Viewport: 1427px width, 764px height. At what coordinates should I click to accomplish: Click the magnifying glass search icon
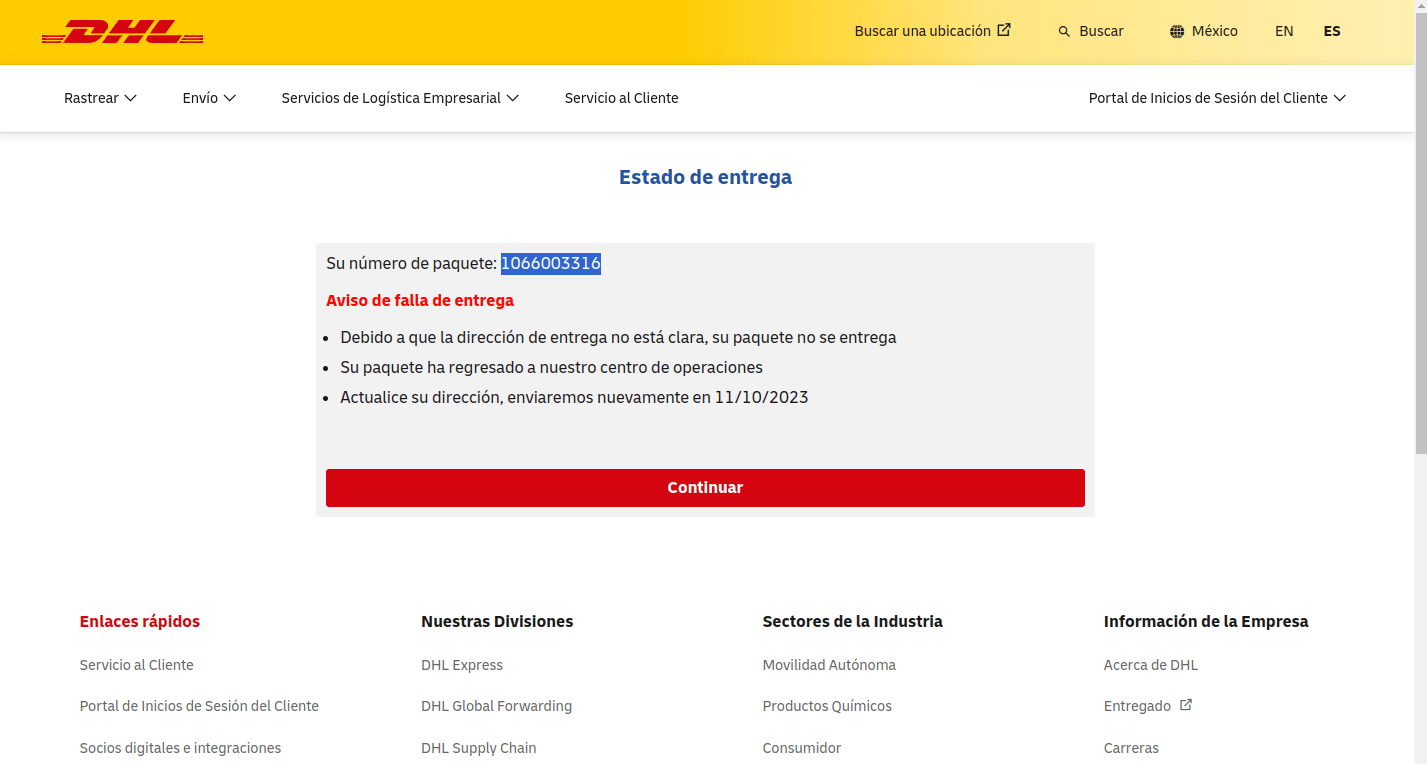pos(1064,32)
